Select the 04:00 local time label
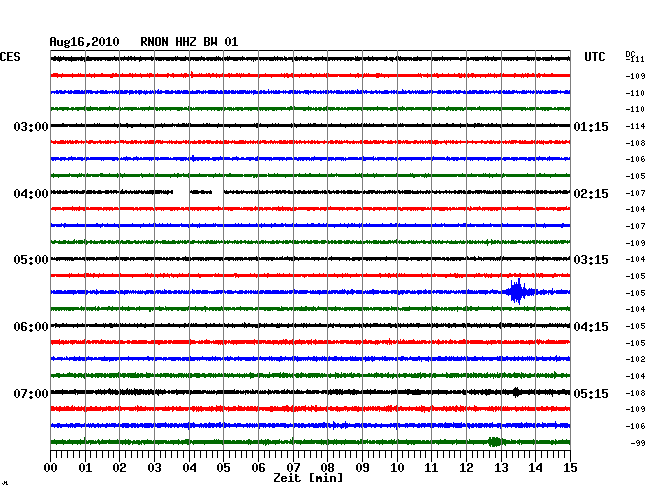 (x=31, y=194)
